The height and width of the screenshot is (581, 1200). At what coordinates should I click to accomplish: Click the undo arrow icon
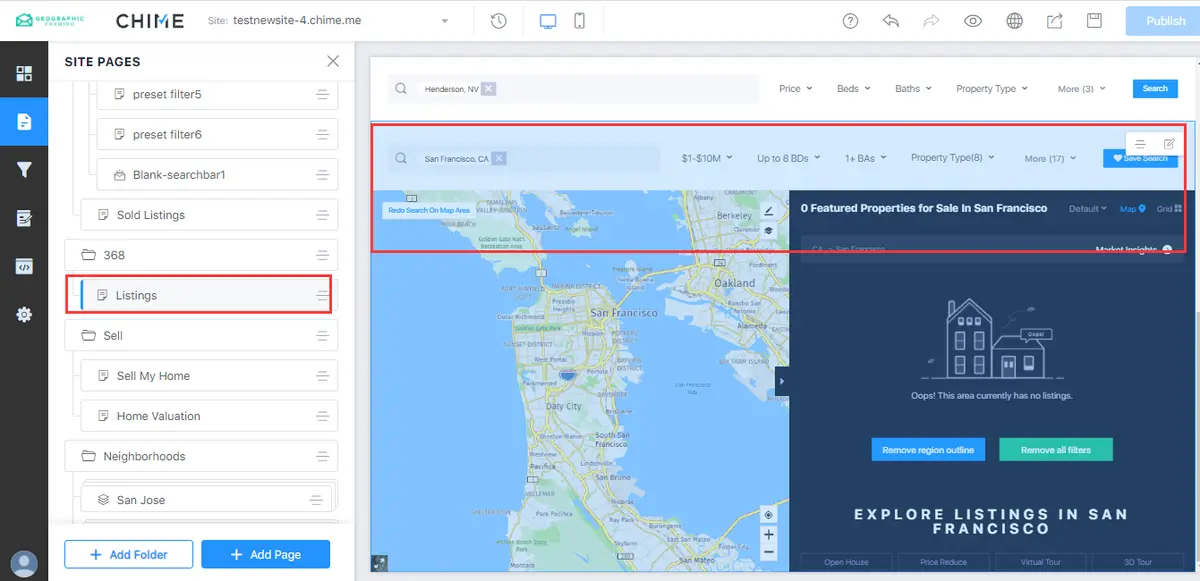891,21
